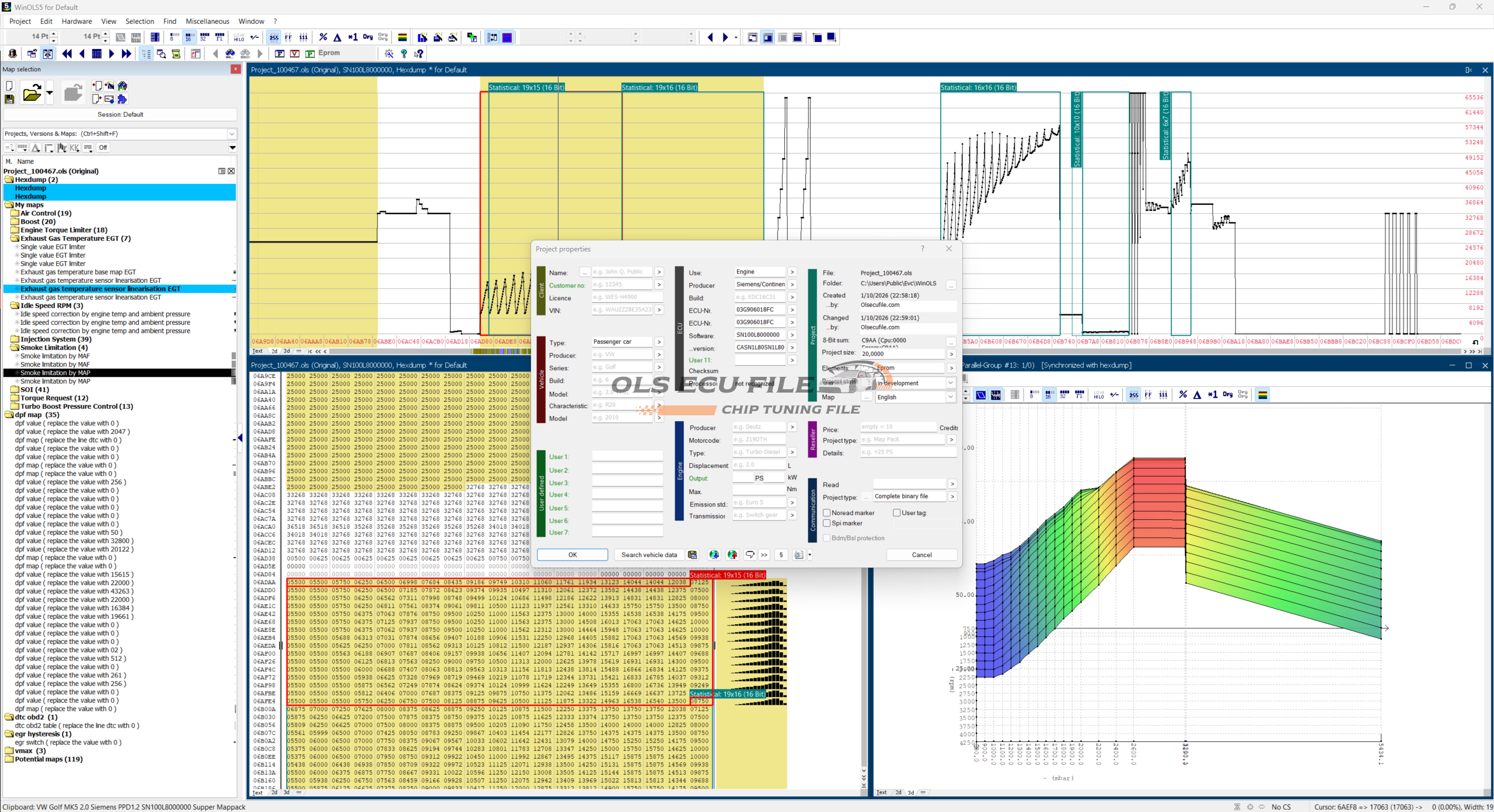This screenshot has width=1494, height=812.
Task: Open the Project state dropdown
Action: 951,383
